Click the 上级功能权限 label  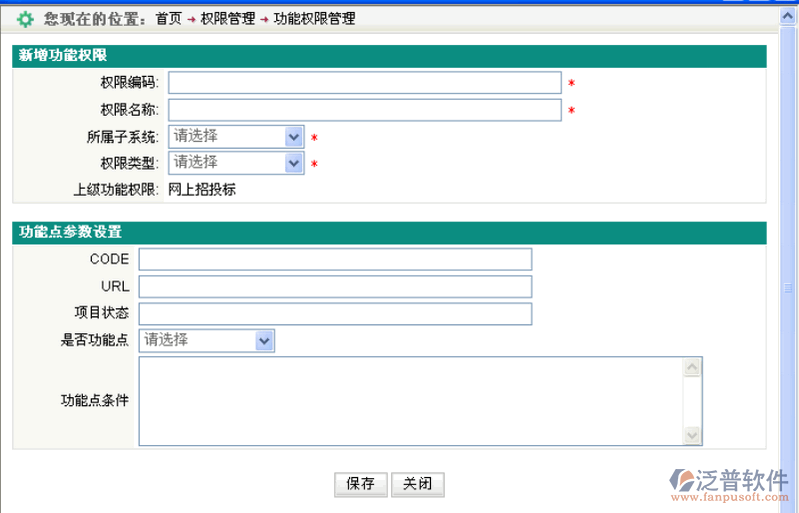point(116,190)
